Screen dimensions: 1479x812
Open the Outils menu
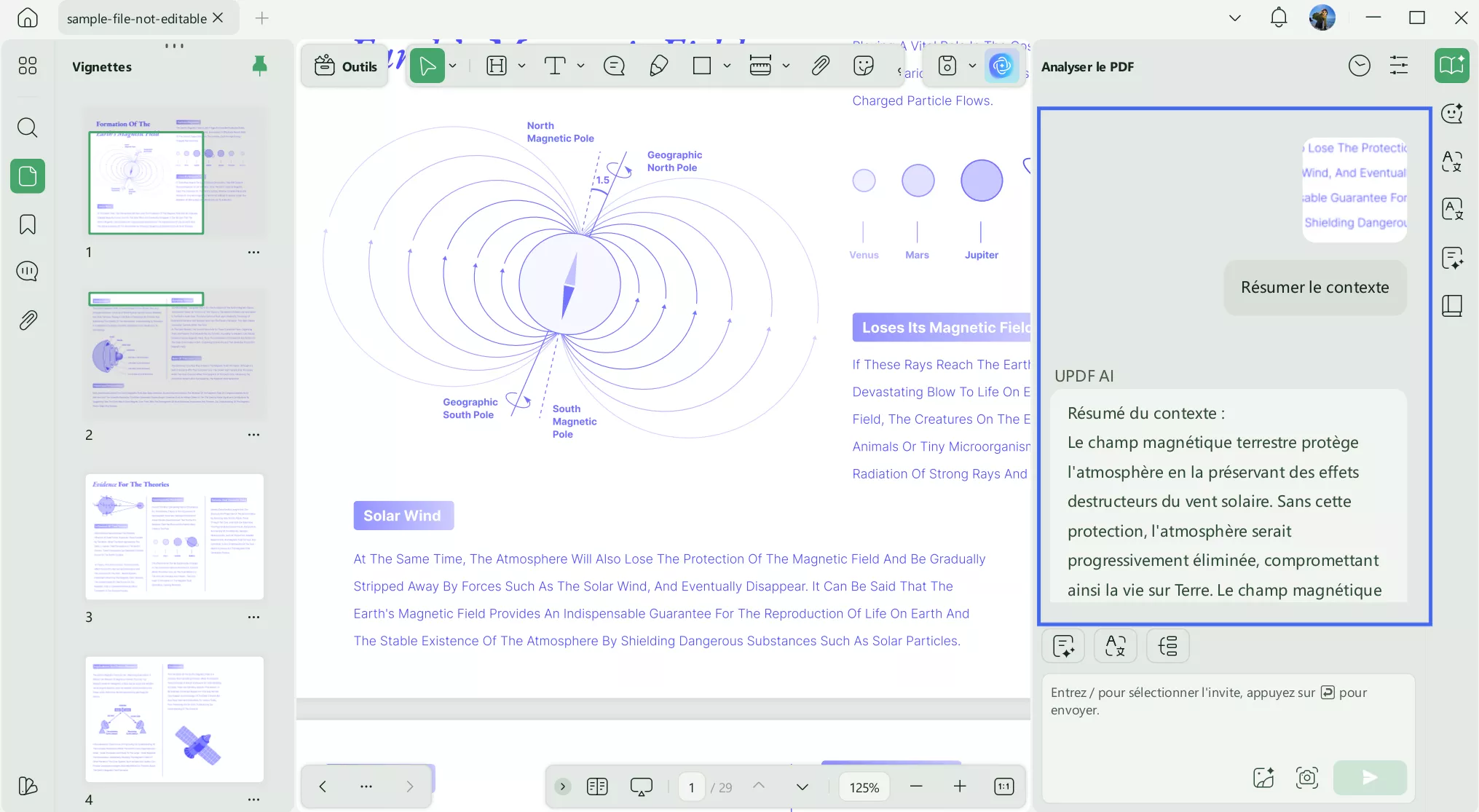[x=345, y=66]
